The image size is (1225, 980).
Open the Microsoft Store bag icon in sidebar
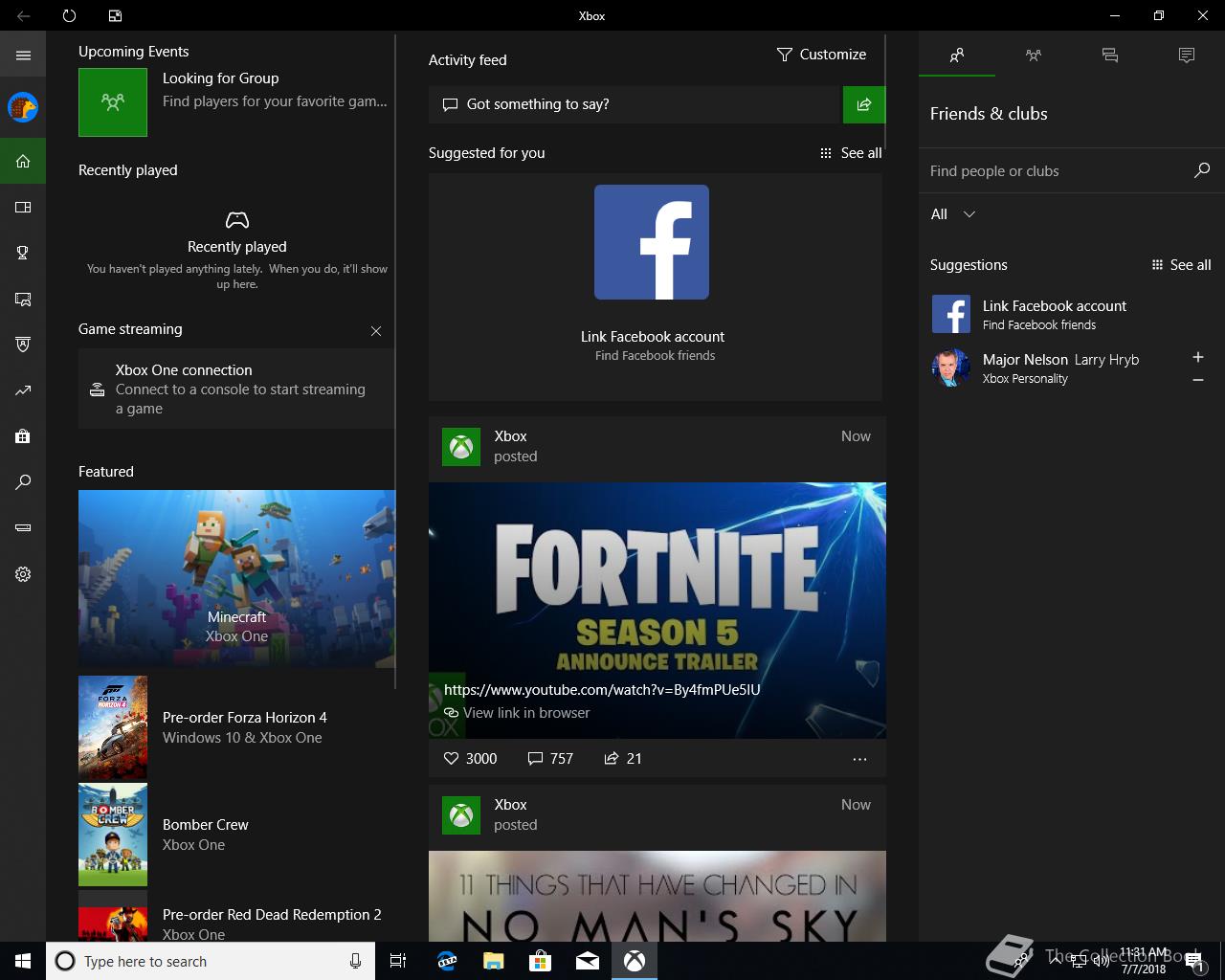(23, 436)
